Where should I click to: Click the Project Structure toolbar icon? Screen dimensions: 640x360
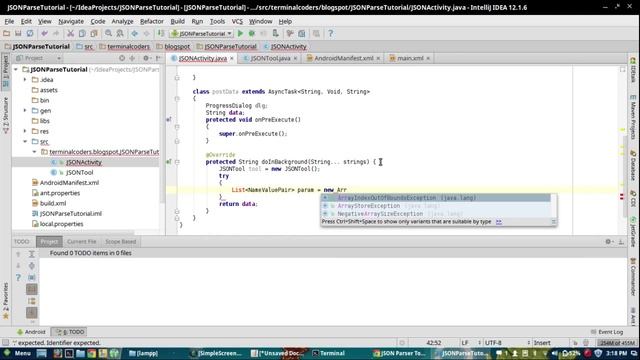click(x=302, y=33)
